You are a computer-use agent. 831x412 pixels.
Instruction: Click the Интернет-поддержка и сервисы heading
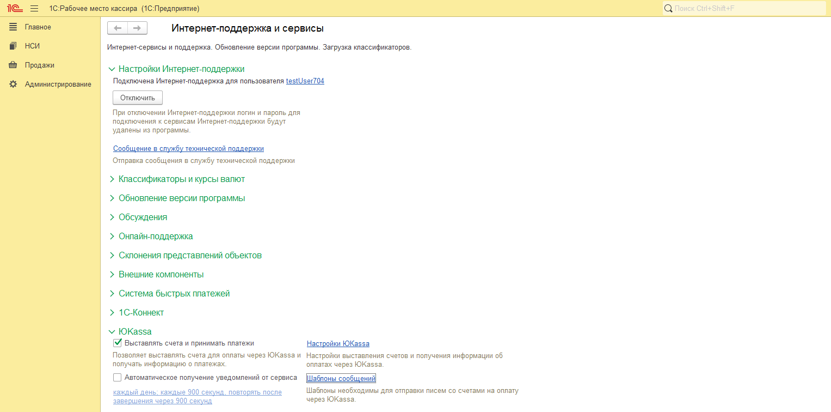point(247,28)
